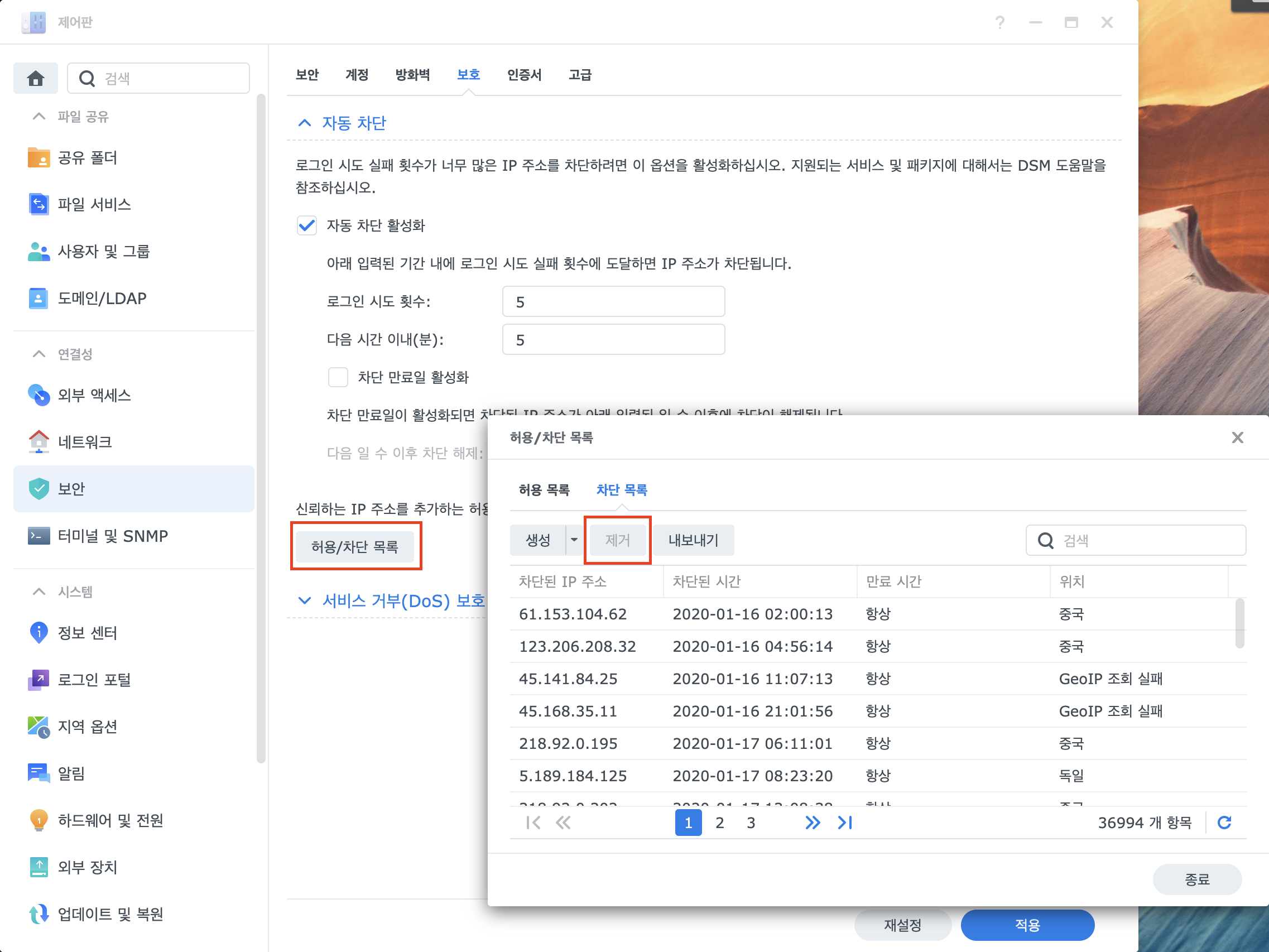This screenshot has width=1269, height=952.
Task: Open the 정보 센터 panel
Action: pos(87,633)
